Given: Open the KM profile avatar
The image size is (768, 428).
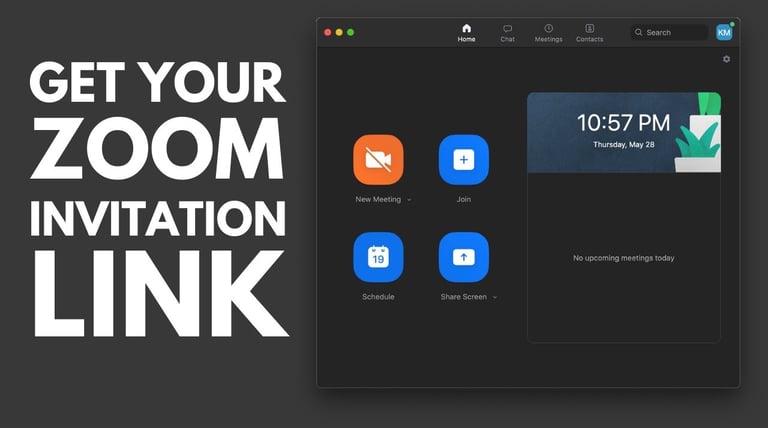Looking at the screenshot, I should (724, 32).
